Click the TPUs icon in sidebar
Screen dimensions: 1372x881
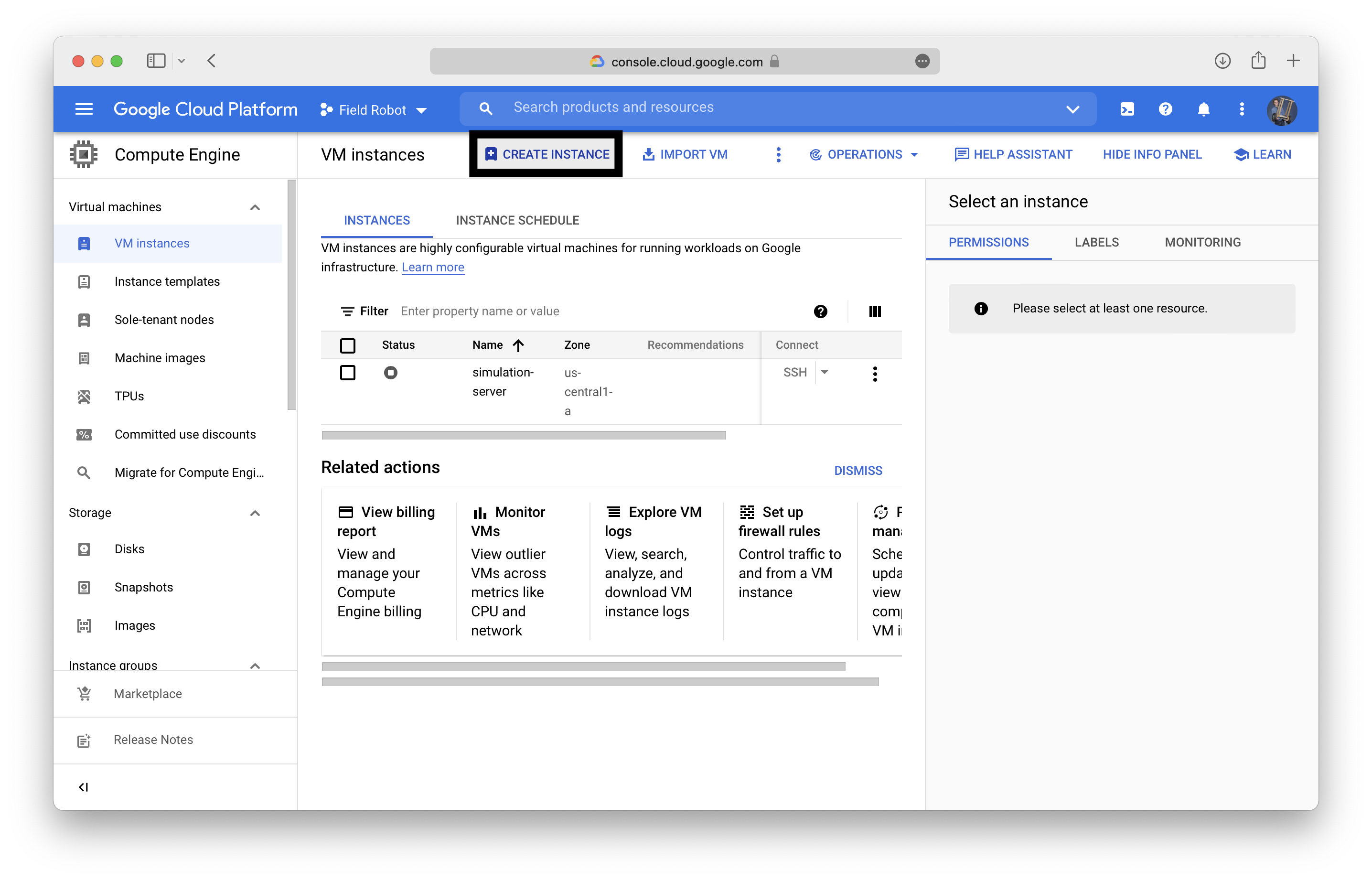point(84,396)
